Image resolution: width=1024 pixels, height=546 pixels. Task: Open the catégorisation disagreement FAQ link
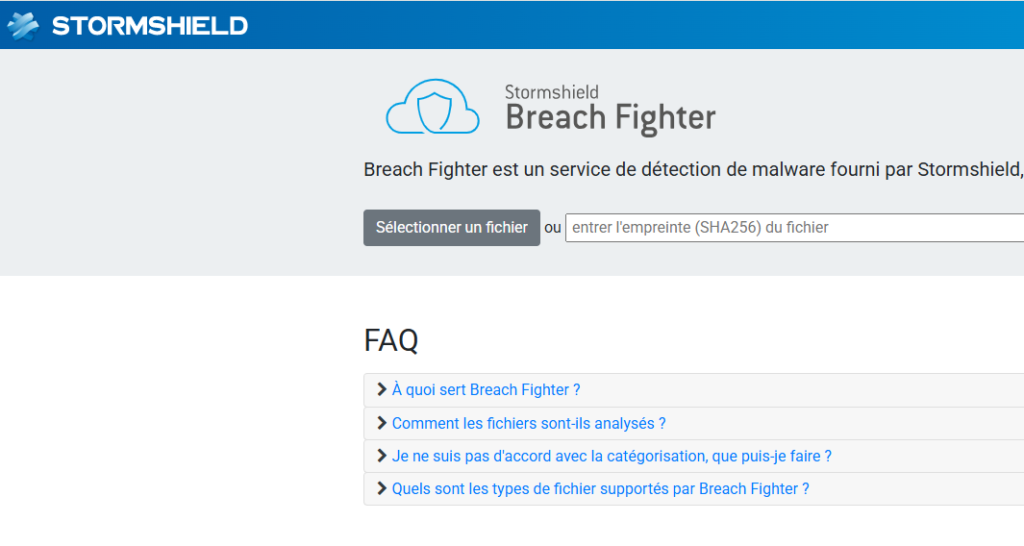pyautogui.click(x=611, y=457)
